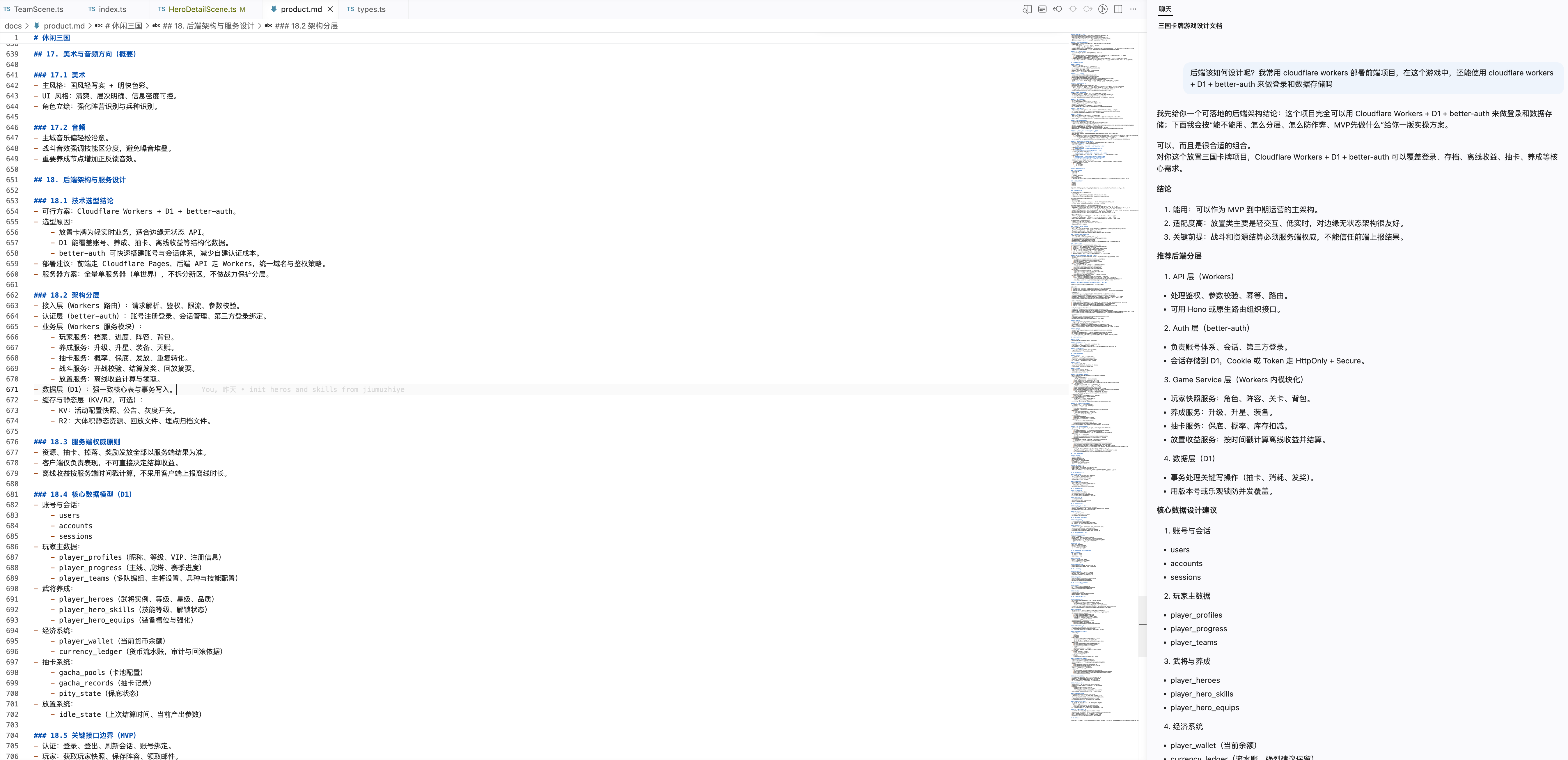Click the player_hero_skills bullet in chat

coord(1202,694)
